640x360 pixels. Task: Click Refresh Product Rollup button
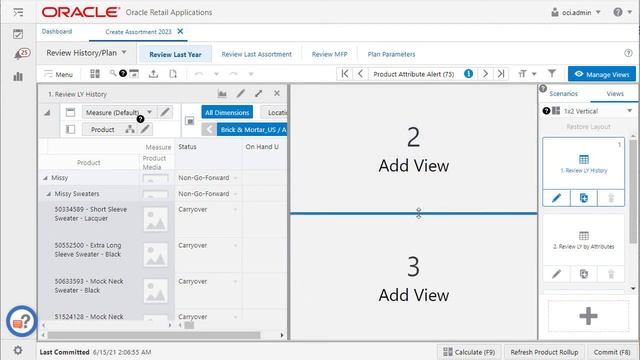tap(544, 352)
